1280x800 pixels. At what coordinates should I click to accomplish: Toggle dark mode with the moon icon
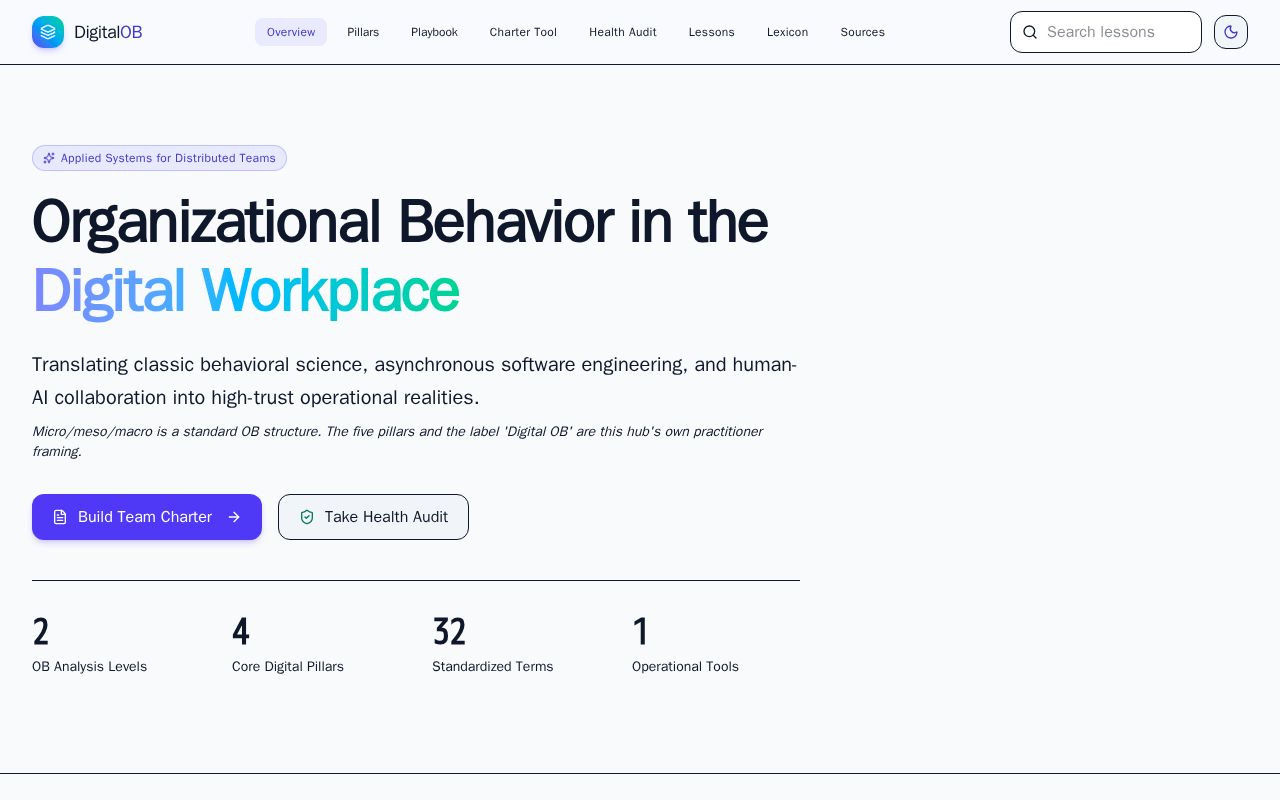1231,32
